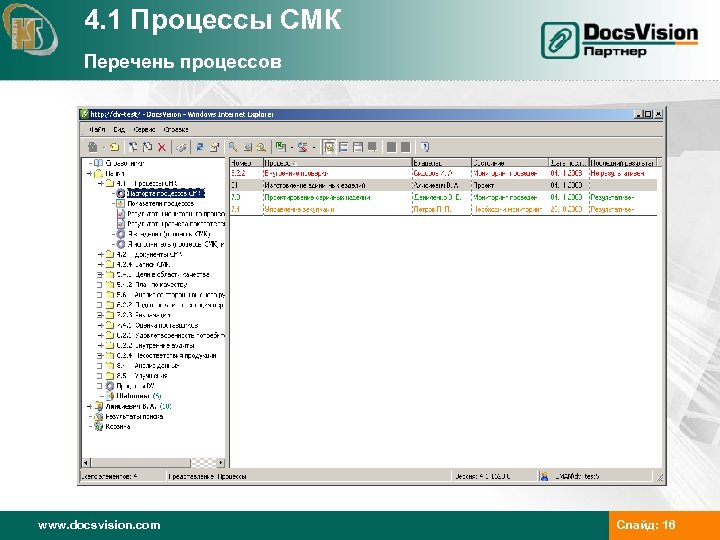Select the orange Управление закупками row
Image resolution: width=720 pixels, height=540 pixels.
(x=444, y=209)
